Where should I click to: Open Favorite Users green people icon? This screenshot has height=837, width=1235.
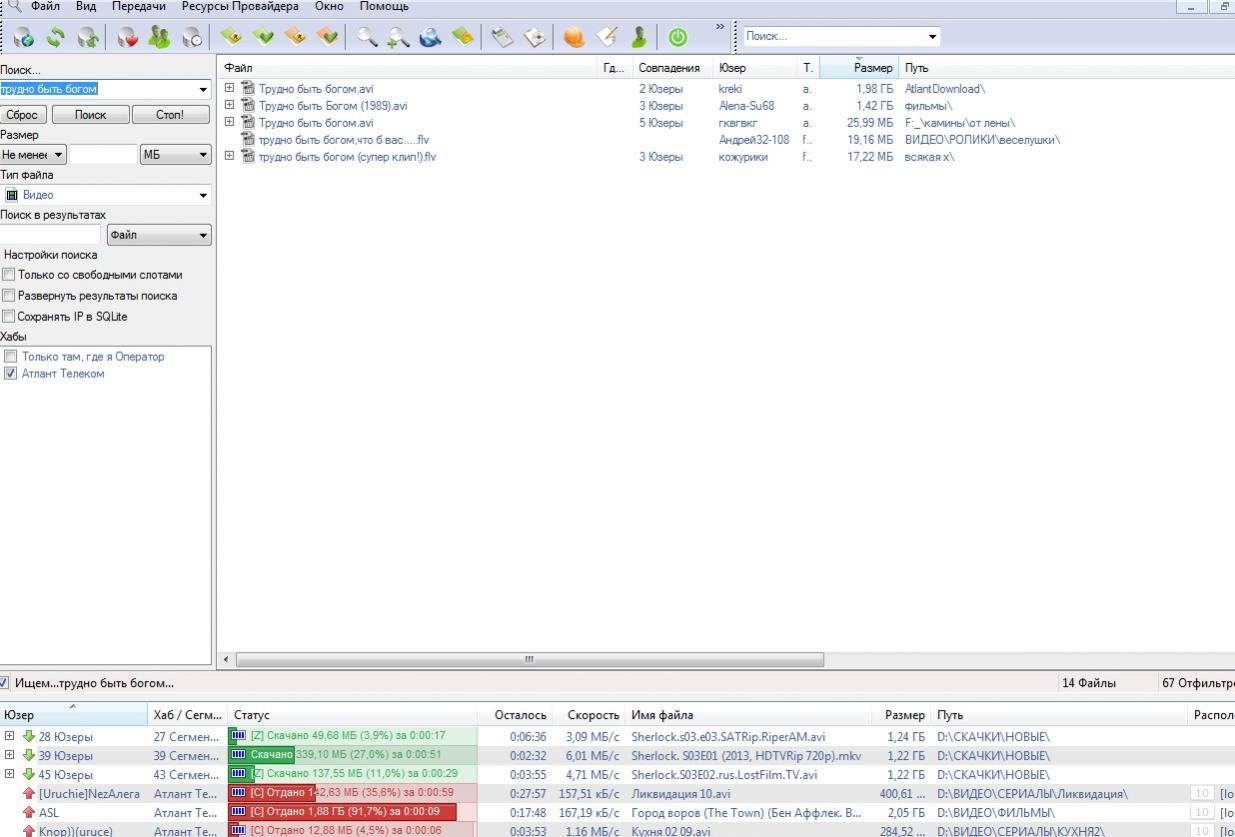click(x=159, y=37)
